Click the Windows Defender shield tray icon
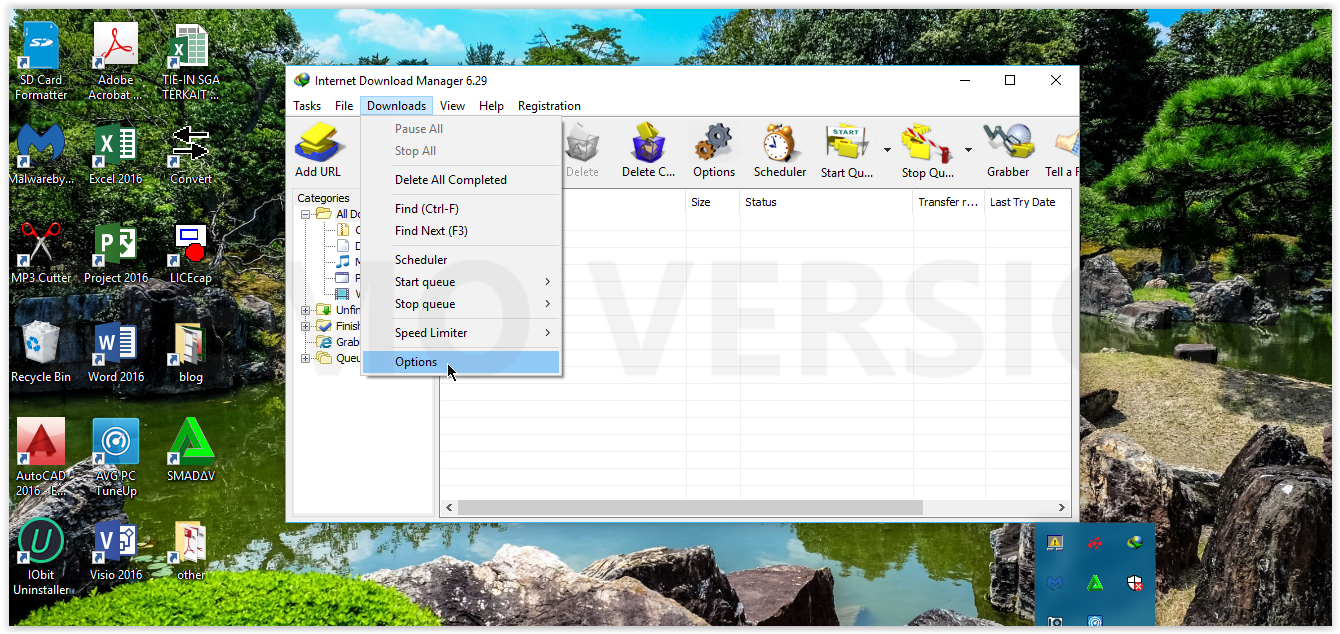The image size is (1340, 634). (1135, 582)
